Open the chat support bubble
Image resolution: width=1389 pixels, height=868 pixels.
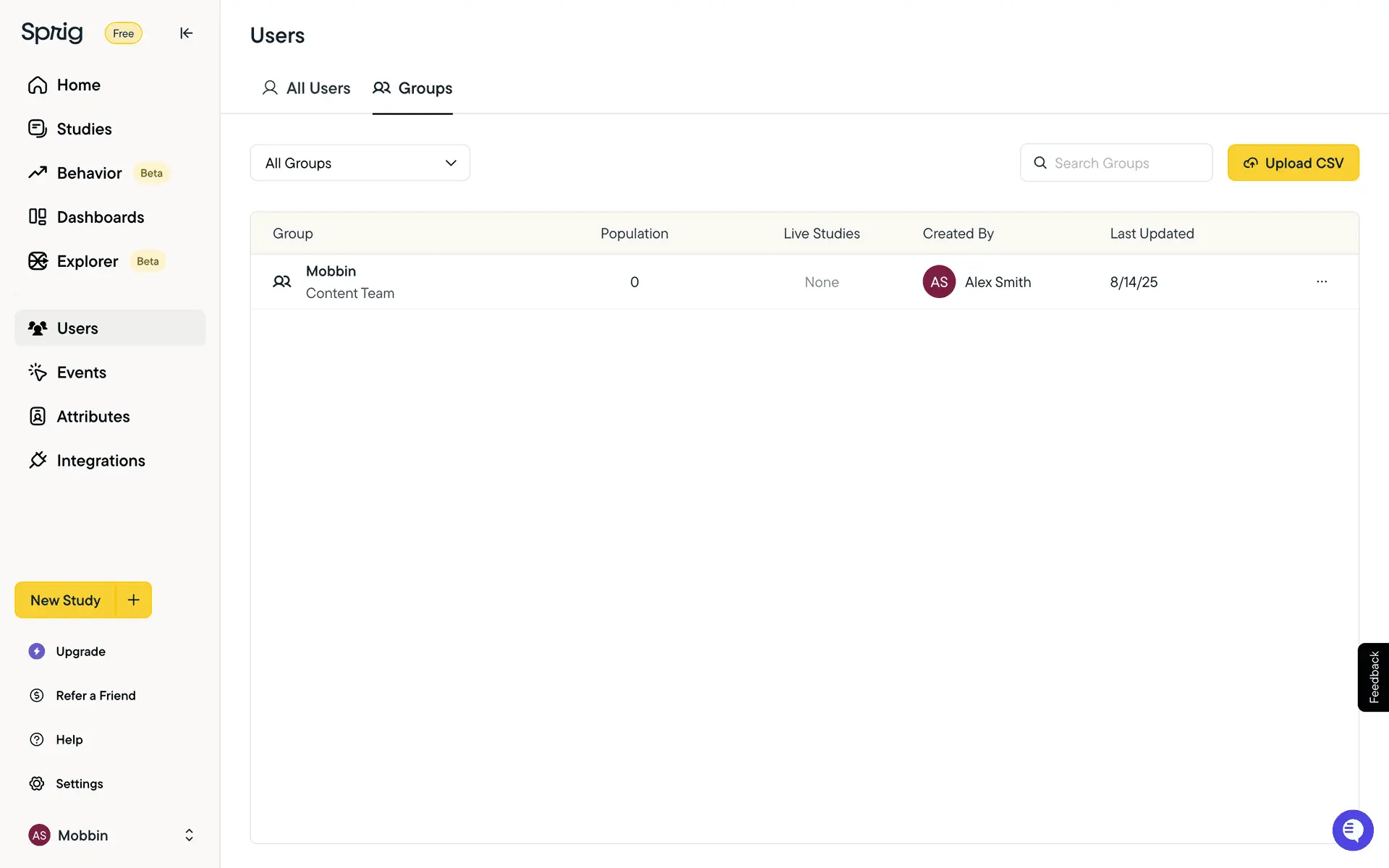point(1352,830)
